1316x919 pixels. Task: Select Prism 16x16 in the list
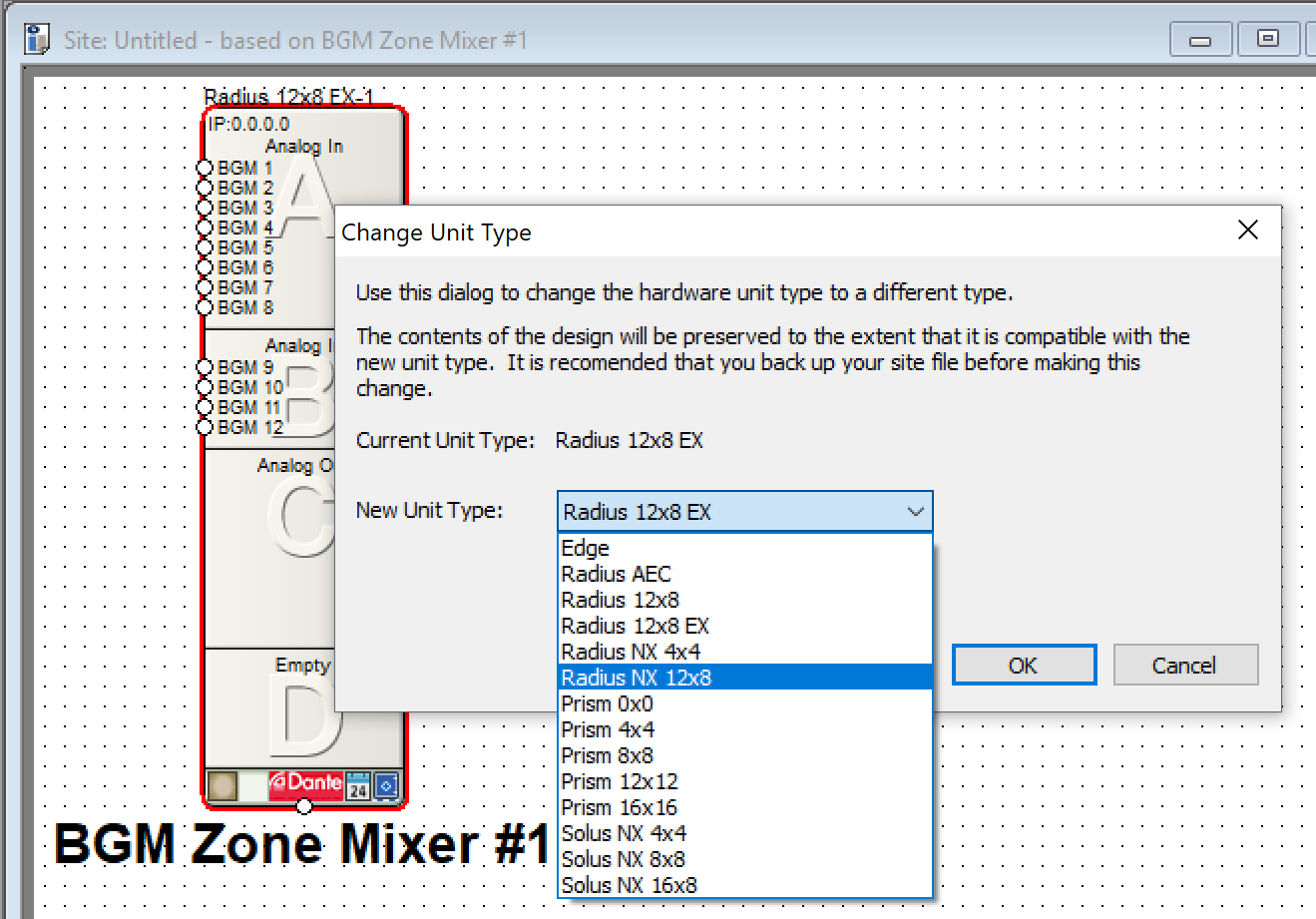tap(744, 807)
